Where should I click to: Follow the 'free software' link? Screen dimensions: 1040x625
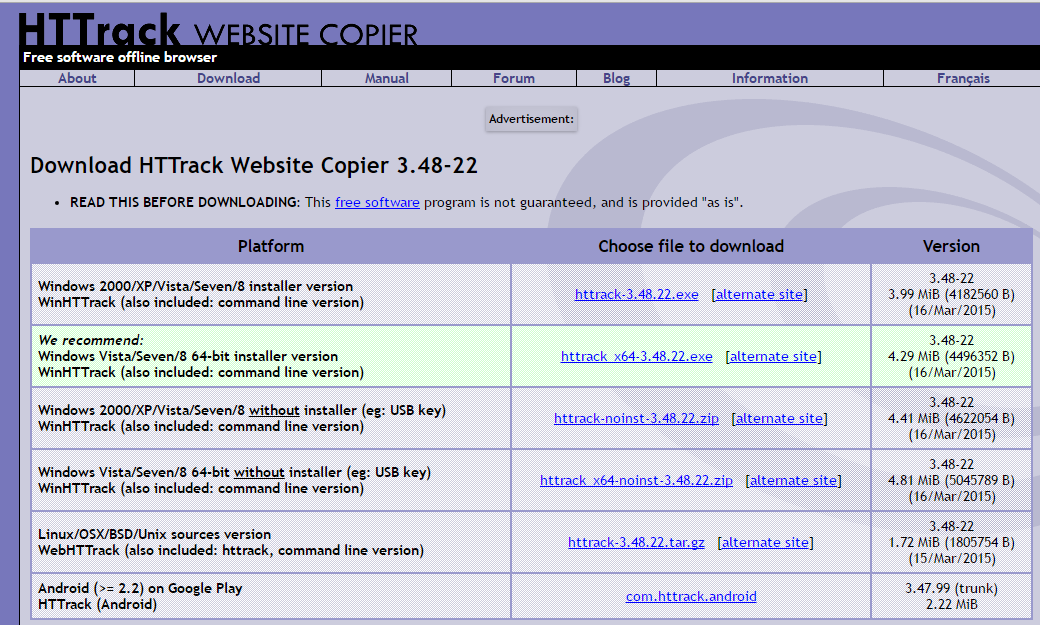tap(377, 202)
